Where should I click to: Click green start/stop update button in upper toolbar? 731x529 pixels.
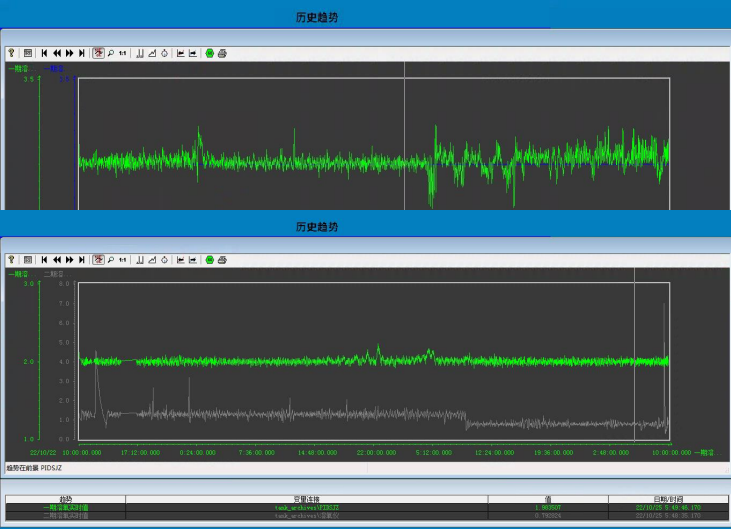[210, 53]
